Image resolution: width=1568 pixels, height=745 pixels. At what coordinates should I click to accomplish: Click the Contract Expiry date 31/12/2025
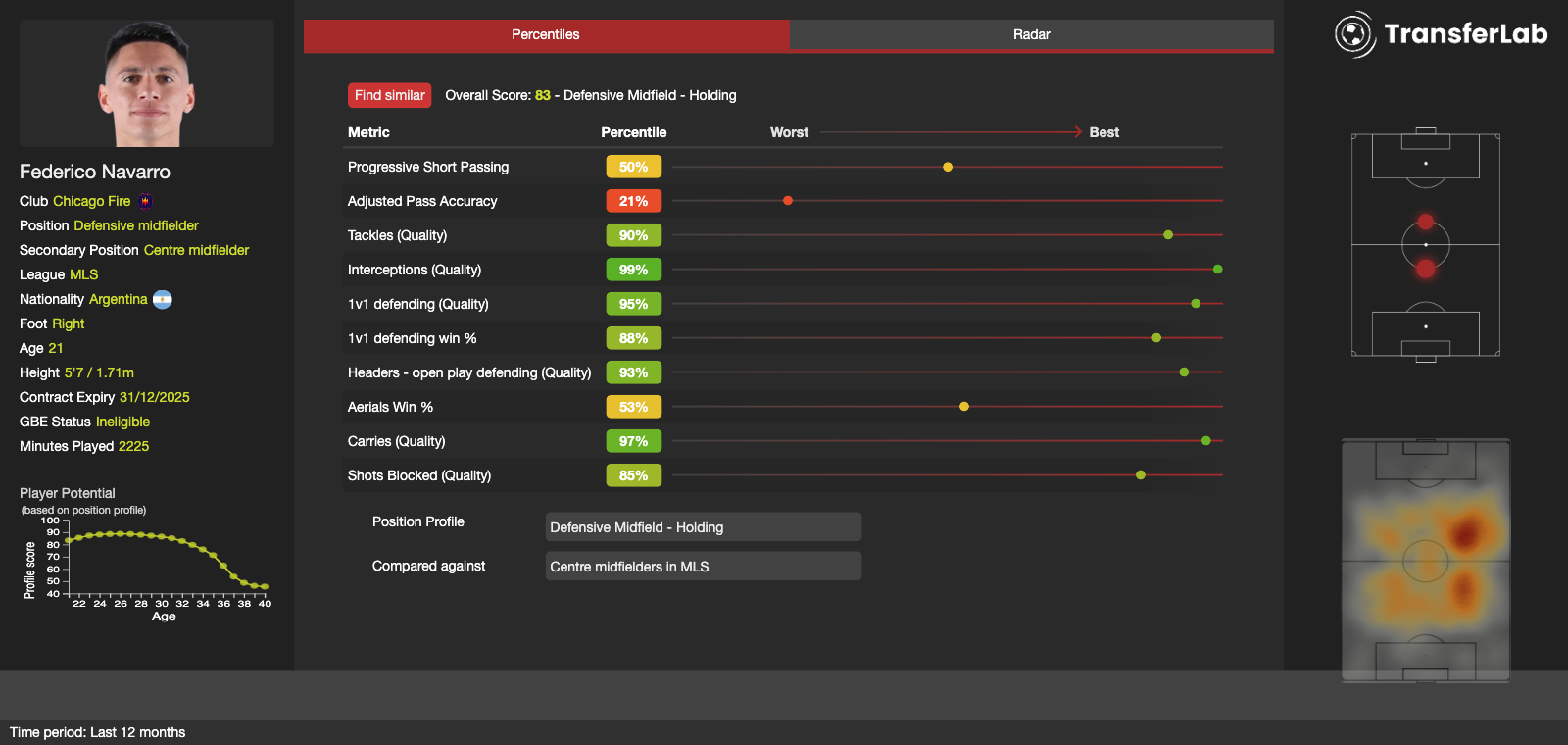tap(155, 397)
